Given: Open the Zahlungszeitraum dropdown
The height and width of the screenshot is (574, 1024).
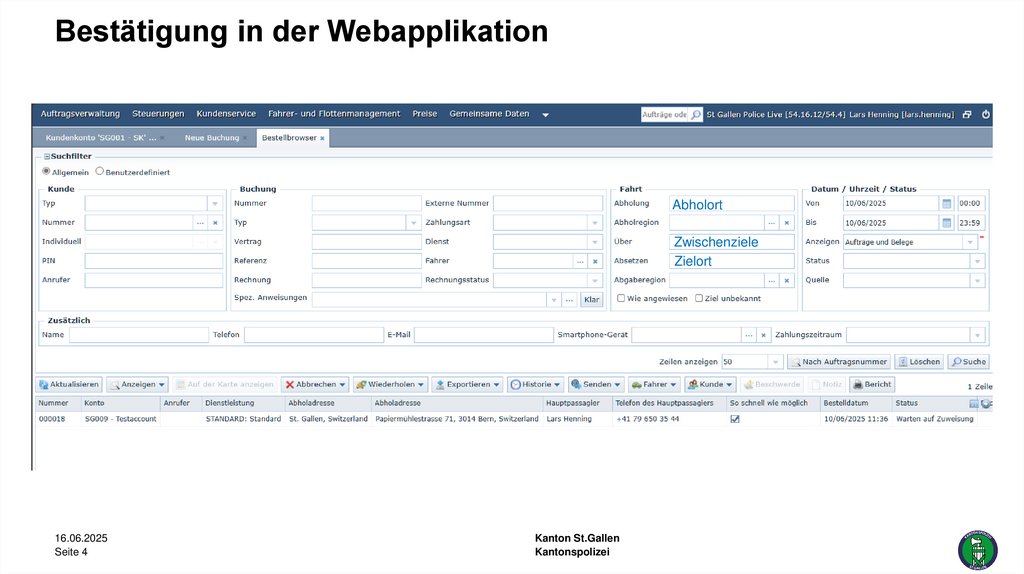Looking at the screenshot, I should tap(977, 335).
